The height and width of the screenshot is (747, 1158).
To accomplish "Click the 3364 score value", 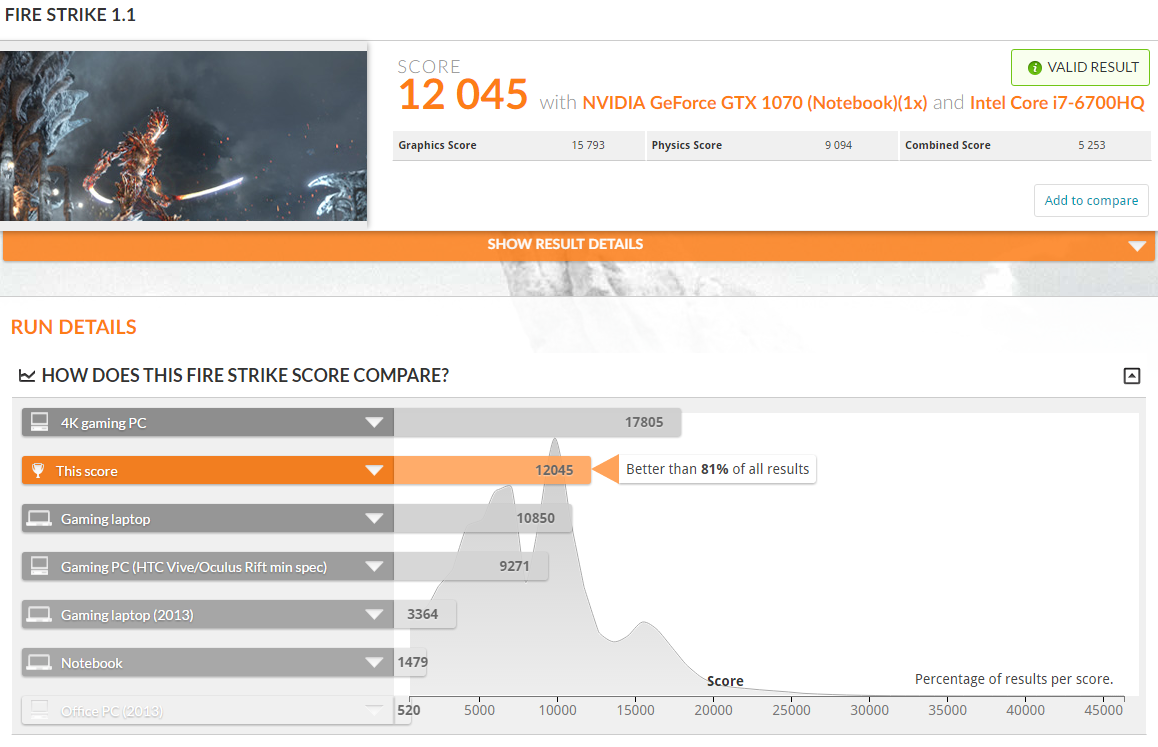I will point(422,614).
